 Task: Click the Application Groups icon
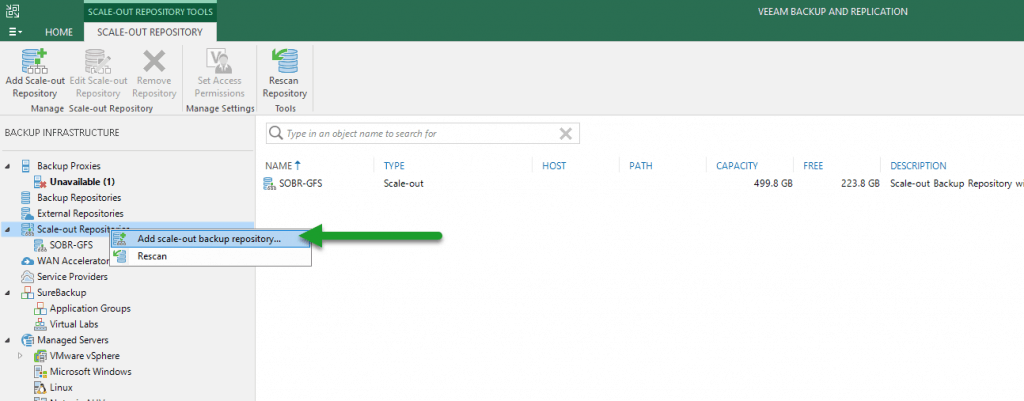pos(40,308)
